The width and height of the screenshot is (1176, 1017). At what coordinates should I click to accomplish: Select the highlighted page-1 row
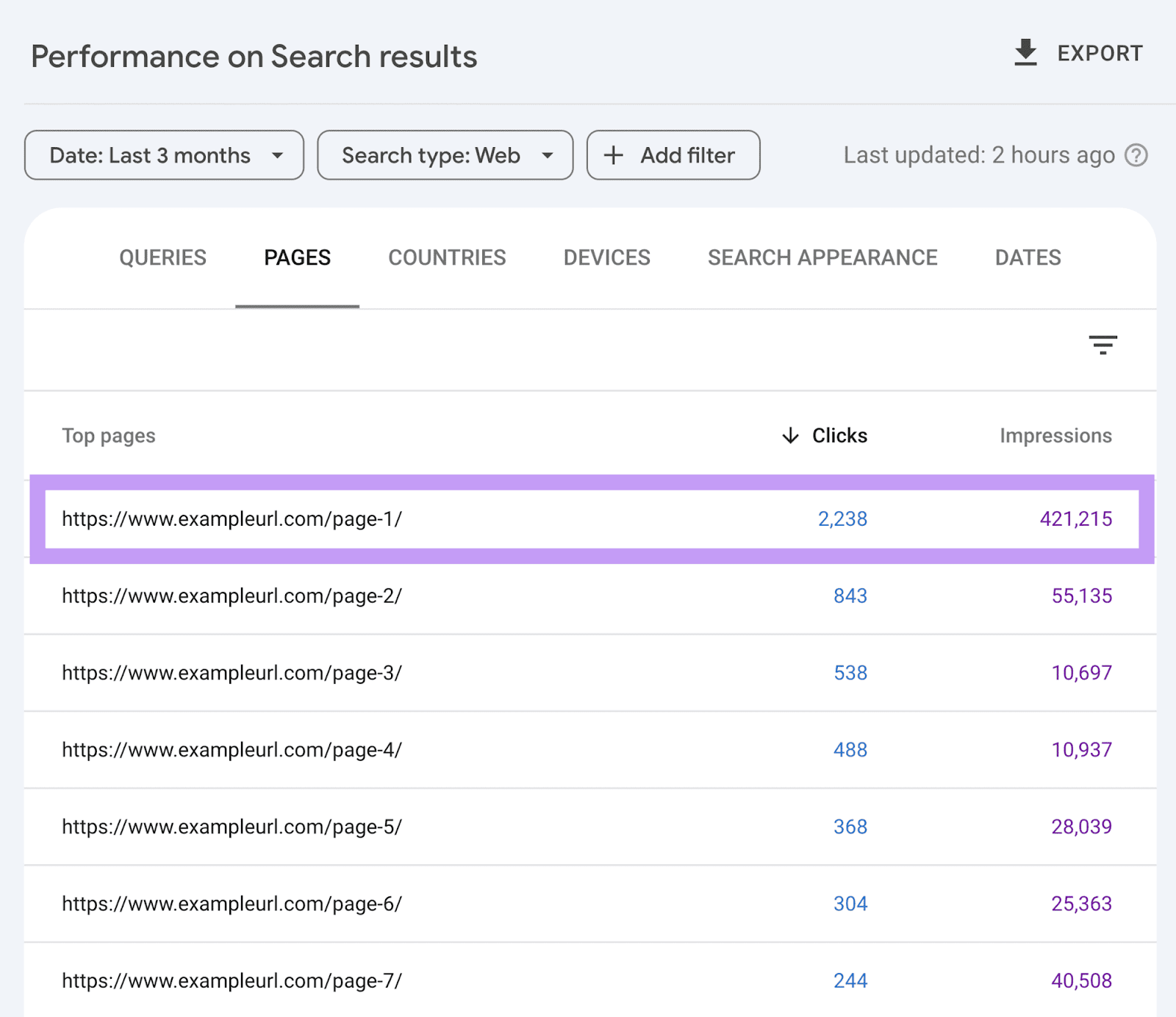pyautogui.click(x=514, y=518)
